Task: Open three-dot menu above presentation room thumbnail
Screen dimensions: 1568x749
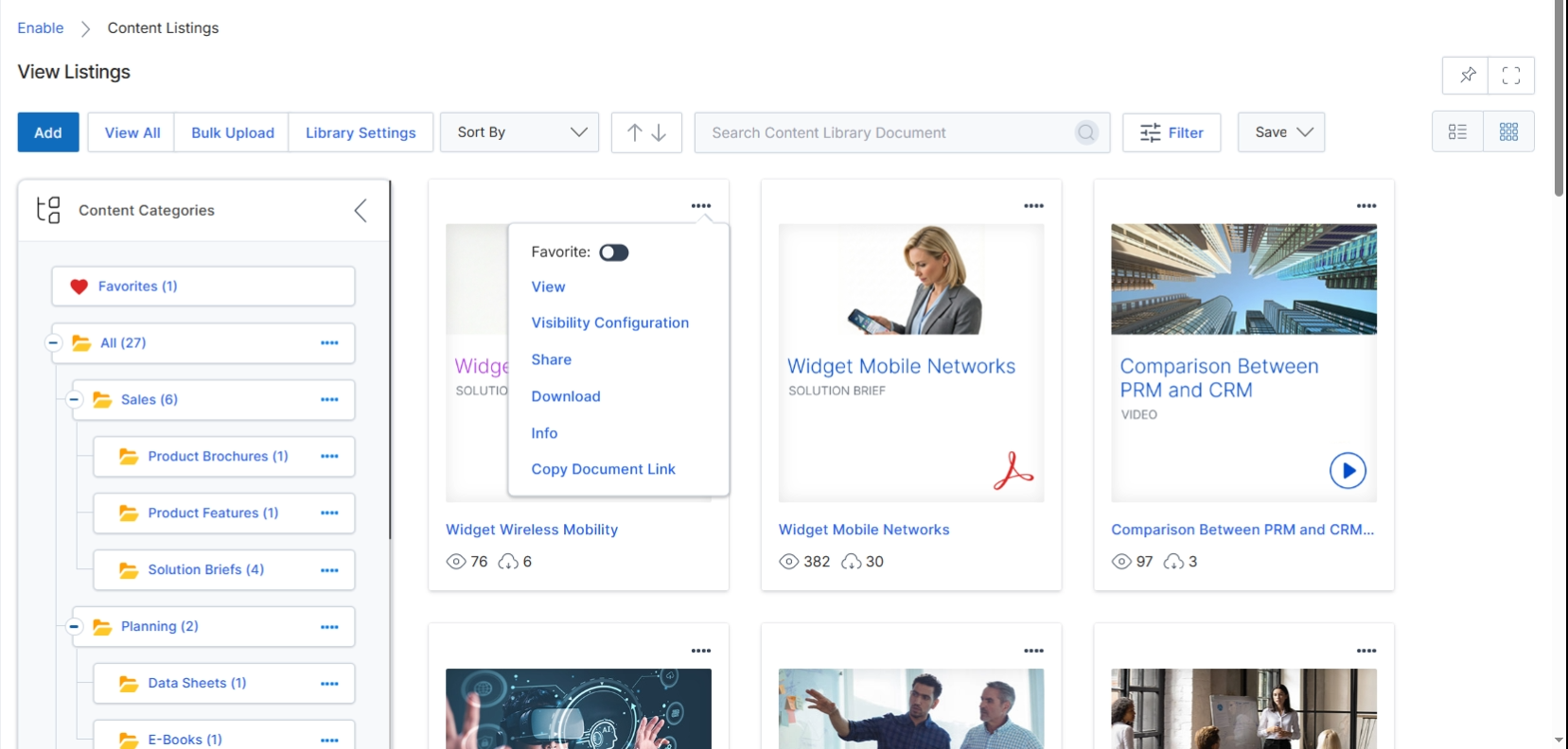Action: click(x=1366, y=651)
